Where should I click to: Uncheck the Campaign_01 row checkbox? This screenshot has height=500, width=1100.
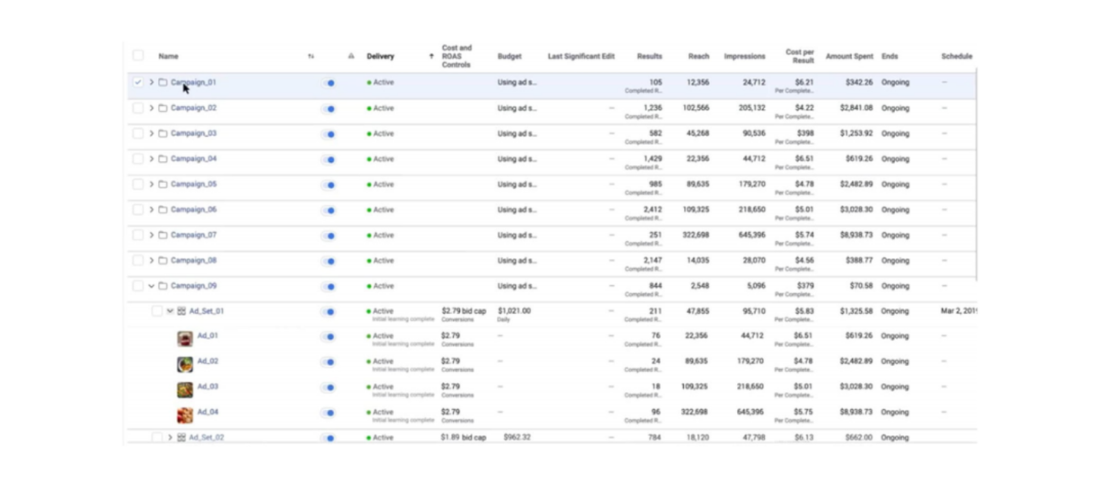(x=138, y=83)
